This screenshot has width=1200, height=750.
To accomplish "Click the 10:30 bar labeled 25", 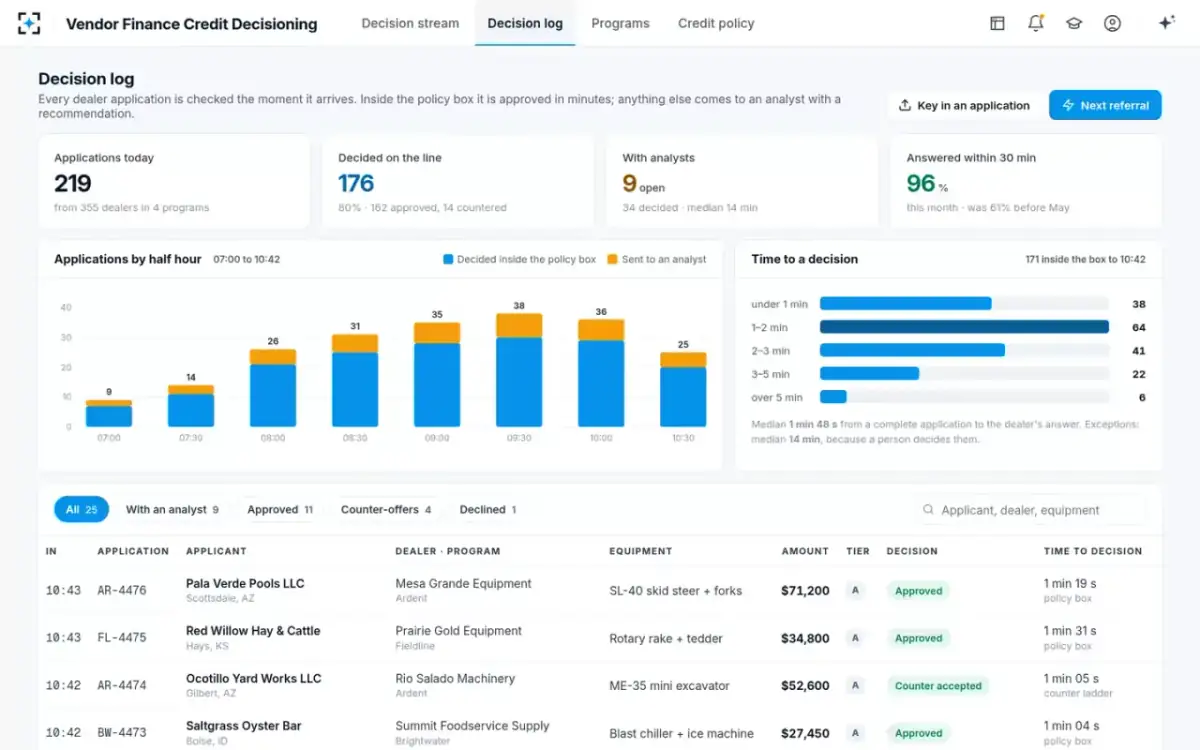I will (x=683, y=390).
